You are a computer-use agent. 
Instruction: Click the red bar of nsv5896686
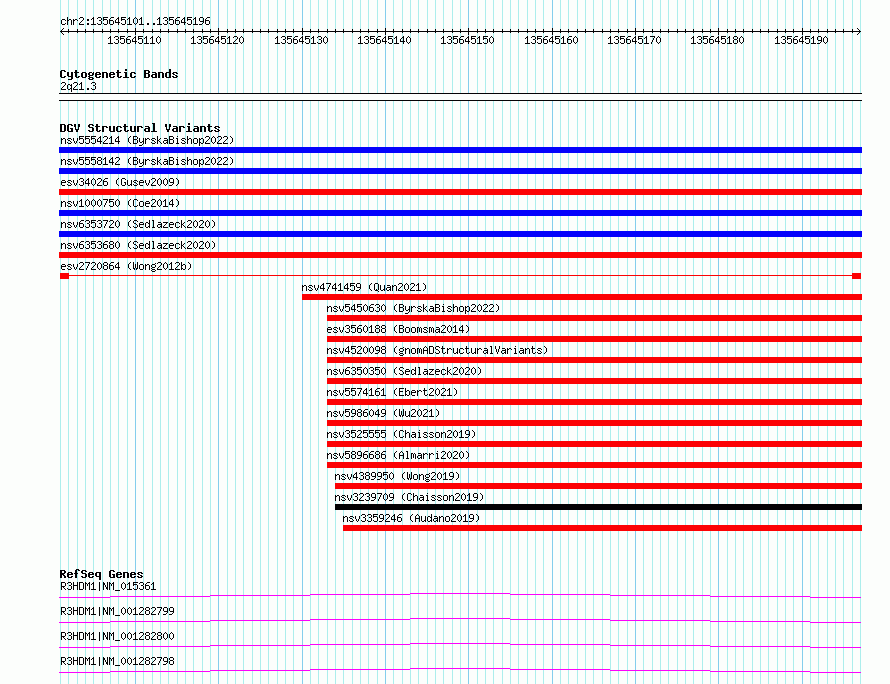pos(594,465)
